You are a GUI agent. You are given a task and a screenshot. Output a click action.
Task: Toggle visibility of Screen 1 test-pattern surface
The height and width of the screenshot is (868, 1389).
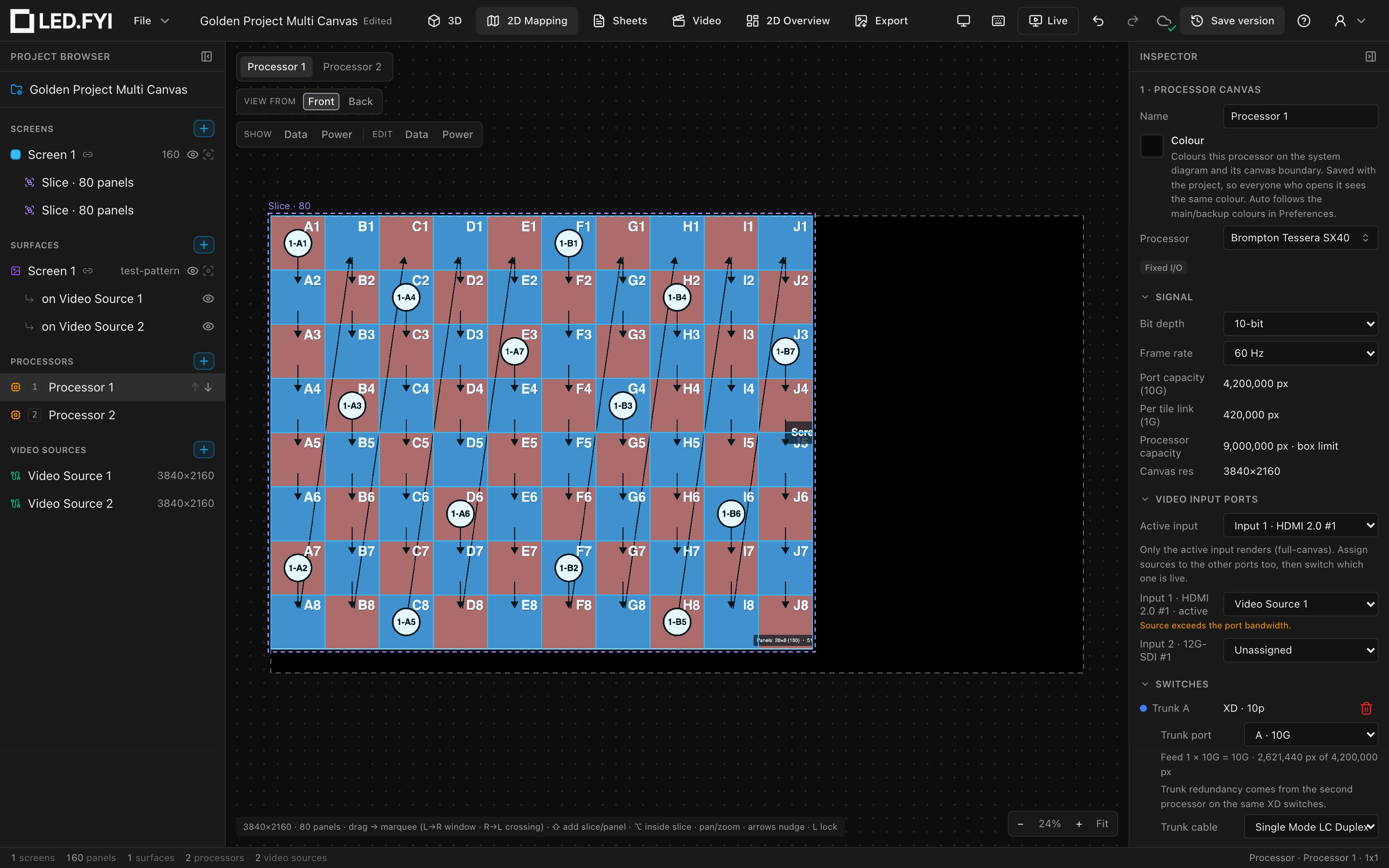[x=193, y=271]
